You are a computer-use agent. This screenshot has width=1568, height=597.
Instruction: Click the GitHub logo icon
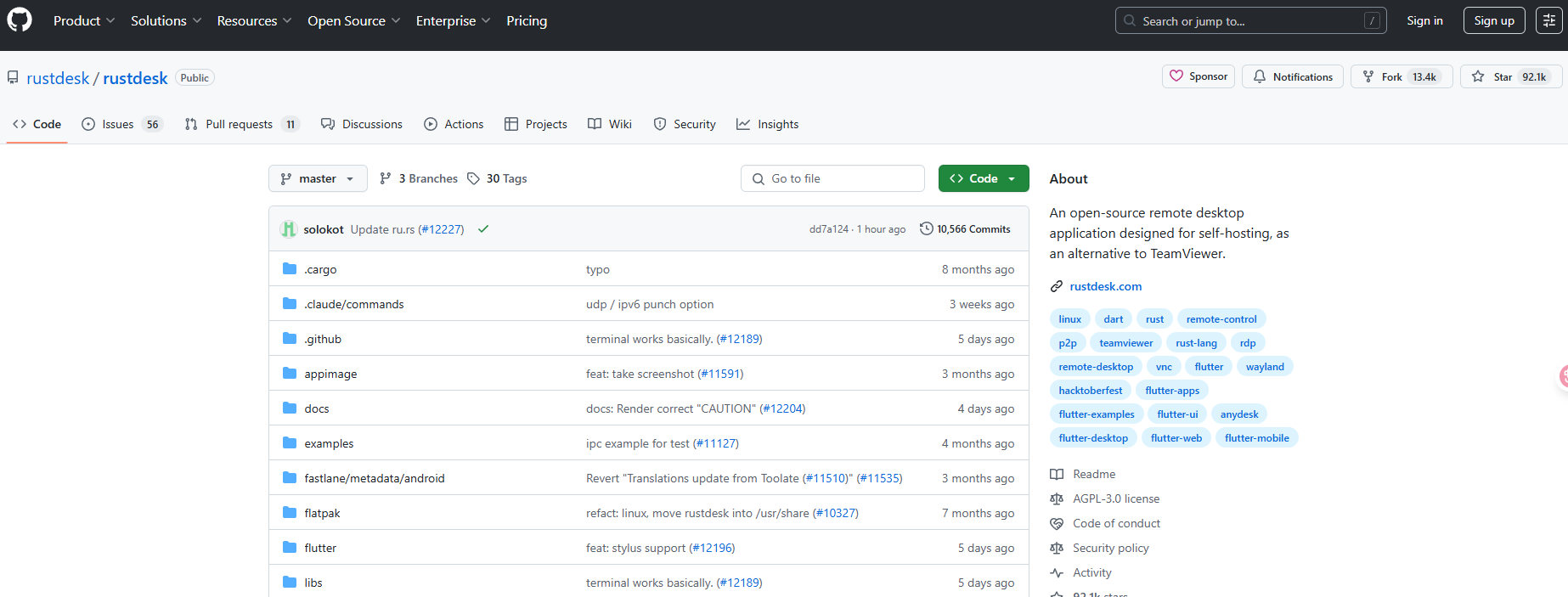(x=20, y=20)
